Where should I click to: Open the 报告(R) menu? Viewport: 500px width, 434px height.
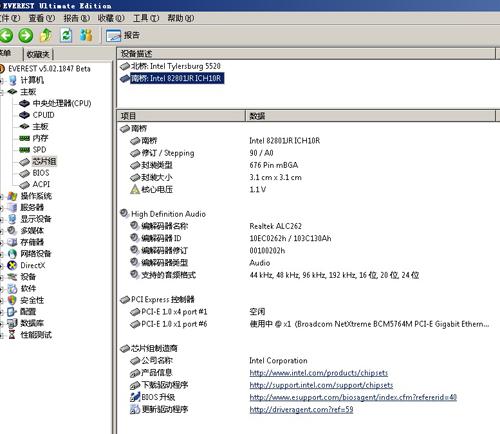point(77,18)
